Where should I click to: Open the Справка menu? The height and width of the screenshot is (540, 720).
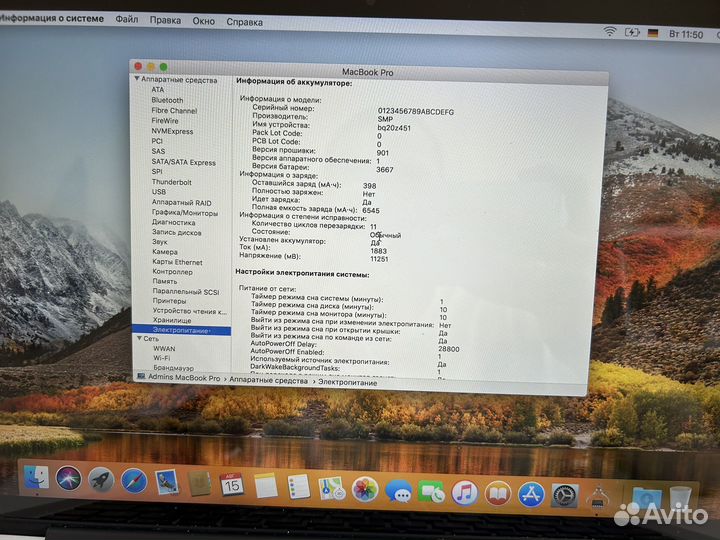point(244,22)
